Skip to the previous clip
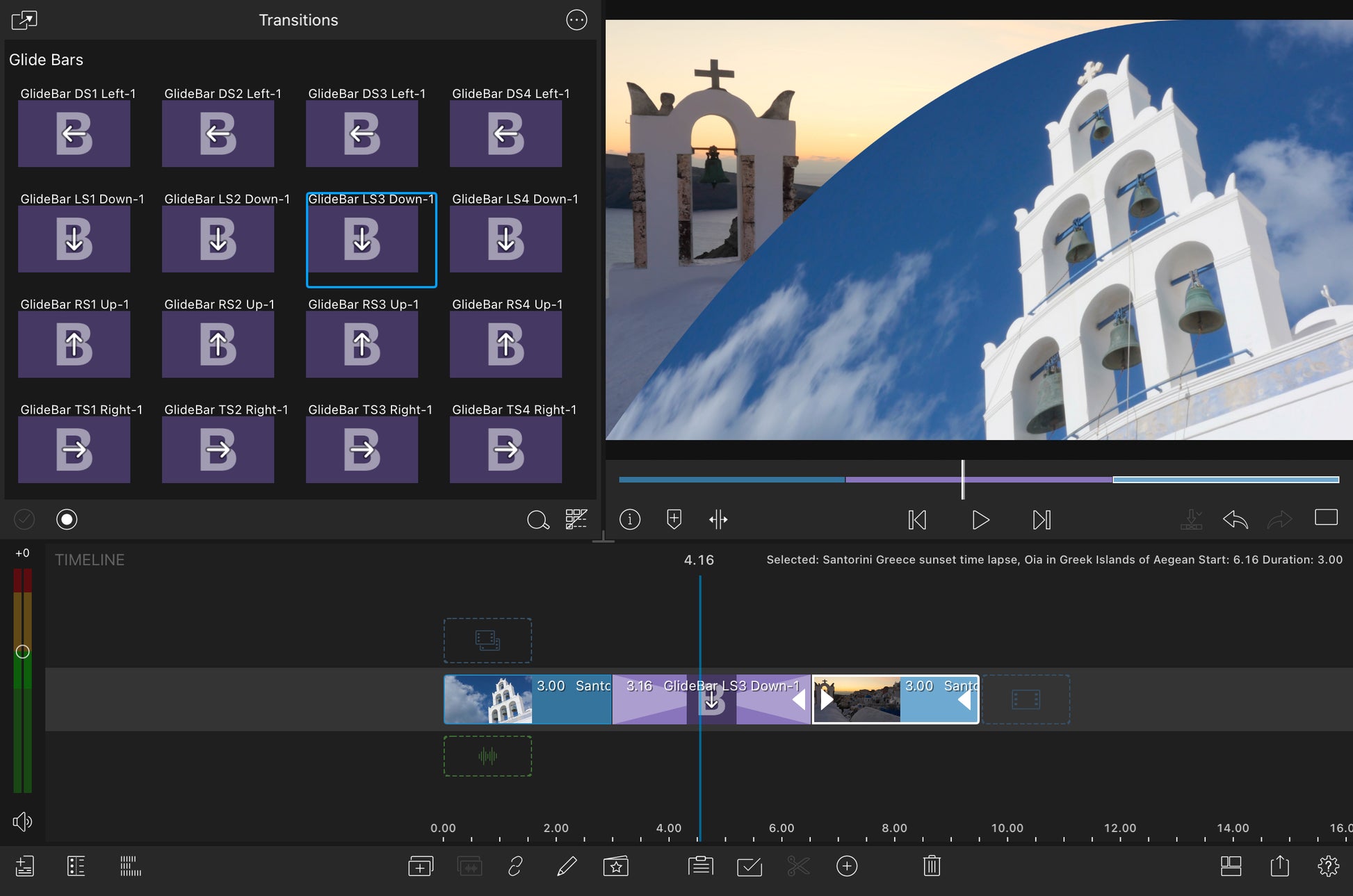Image resolution: width=1353 pixels, height=896 pixels. [917, 520]
